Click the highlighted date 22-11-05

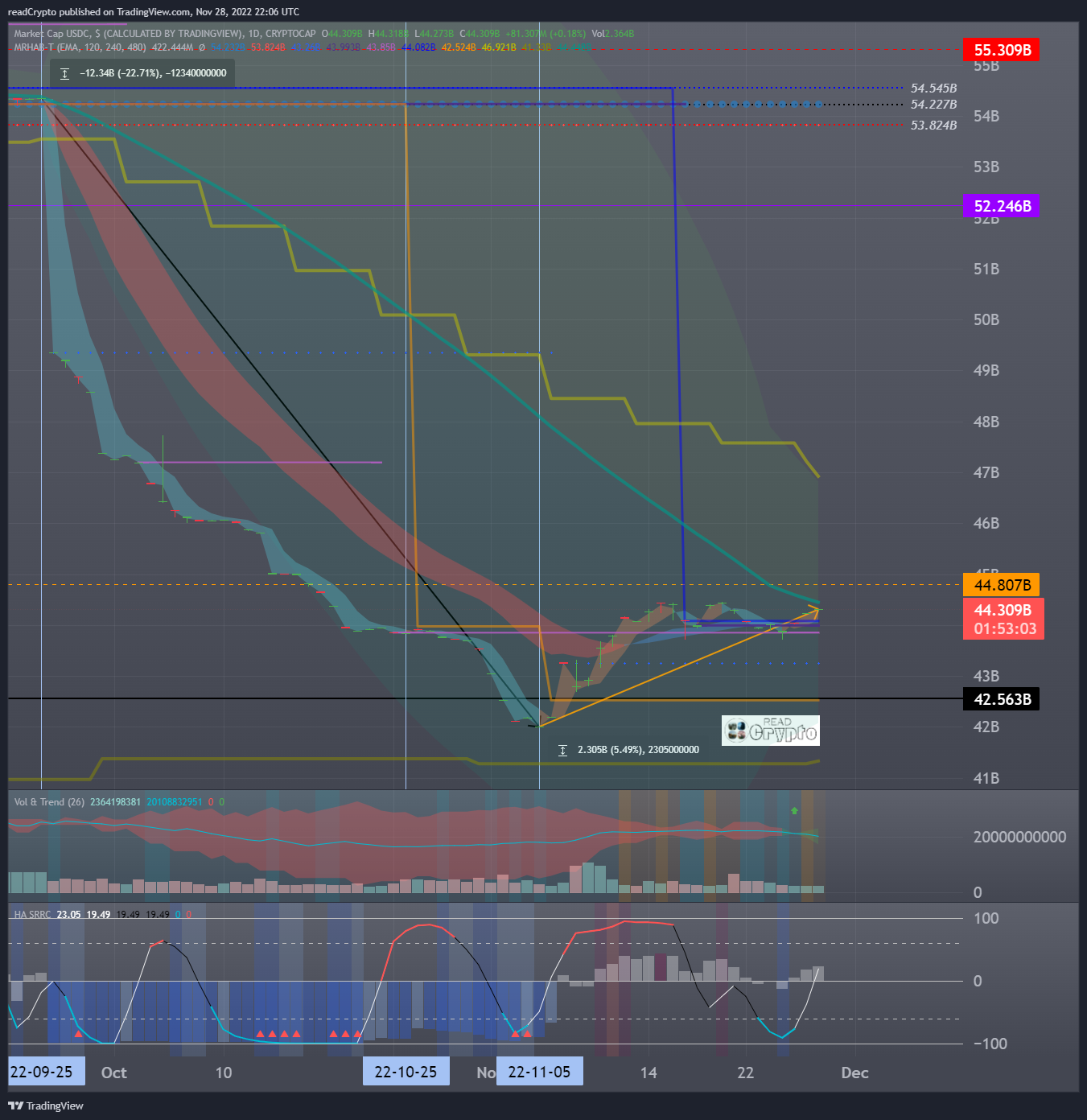pyautogui.click(x=539, y=1072)
